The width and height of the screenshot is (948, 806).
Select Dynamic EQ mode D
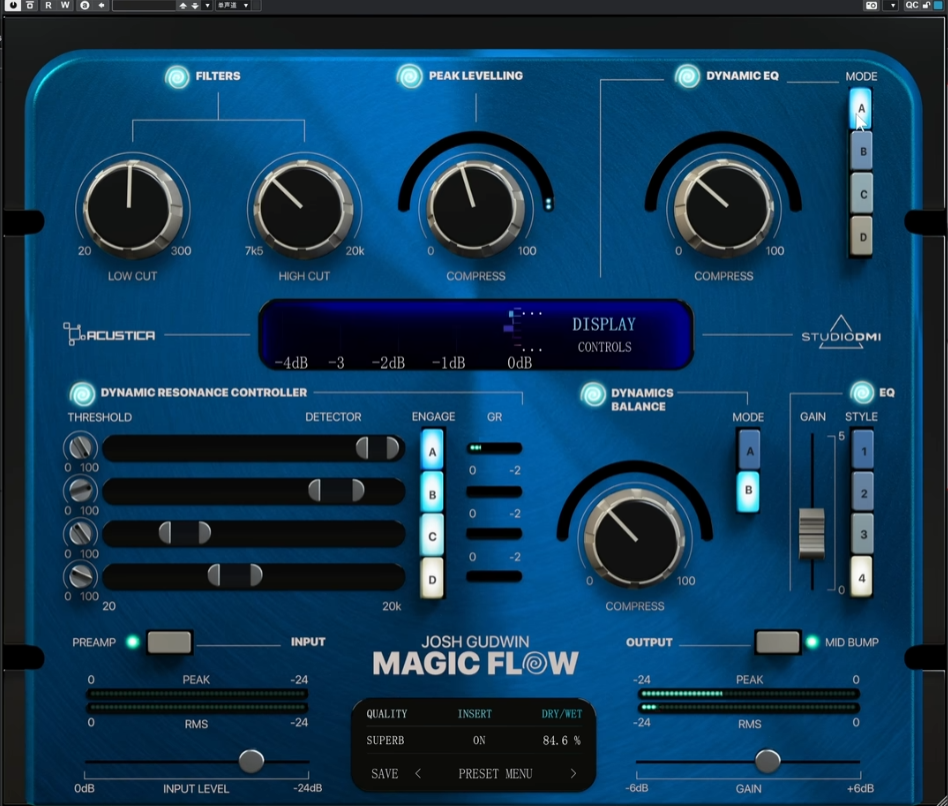(x=862, y=236)
